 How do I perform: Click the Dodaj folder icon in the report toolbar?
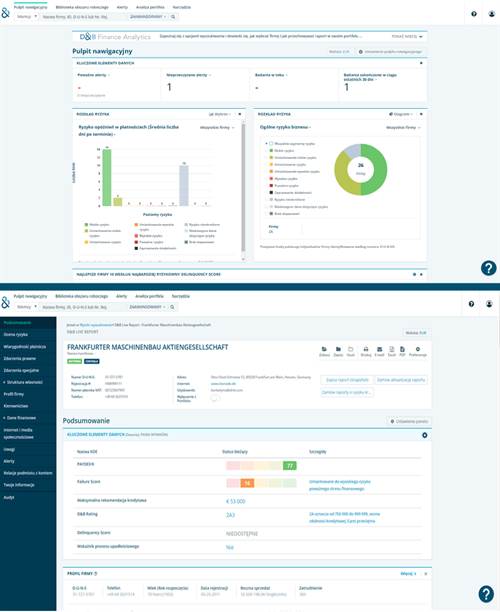[x=324, y=351]
